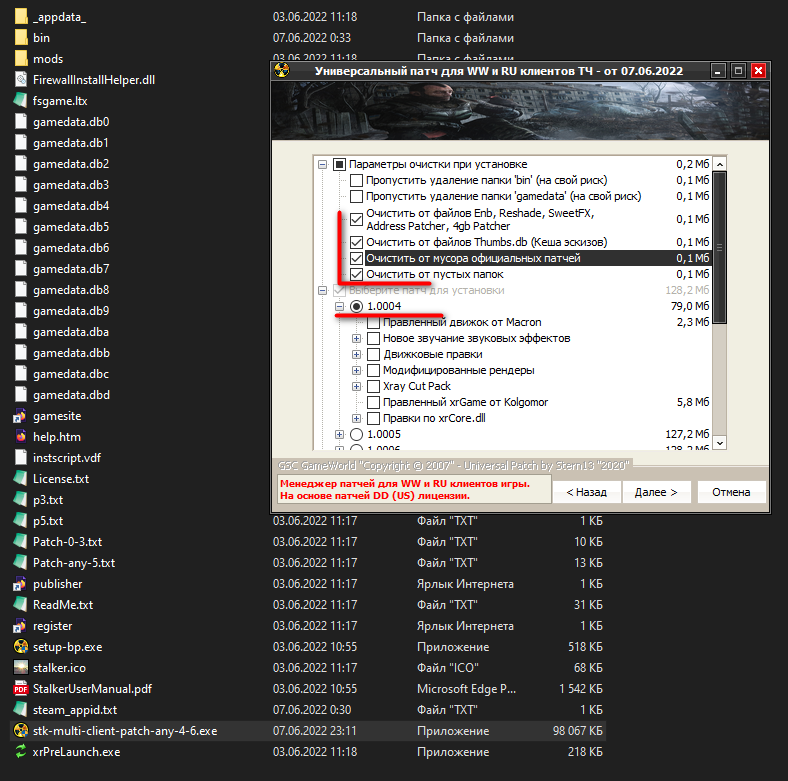Click the register shortcut icon
Screen dimensions: 788x781
point(21,626)
